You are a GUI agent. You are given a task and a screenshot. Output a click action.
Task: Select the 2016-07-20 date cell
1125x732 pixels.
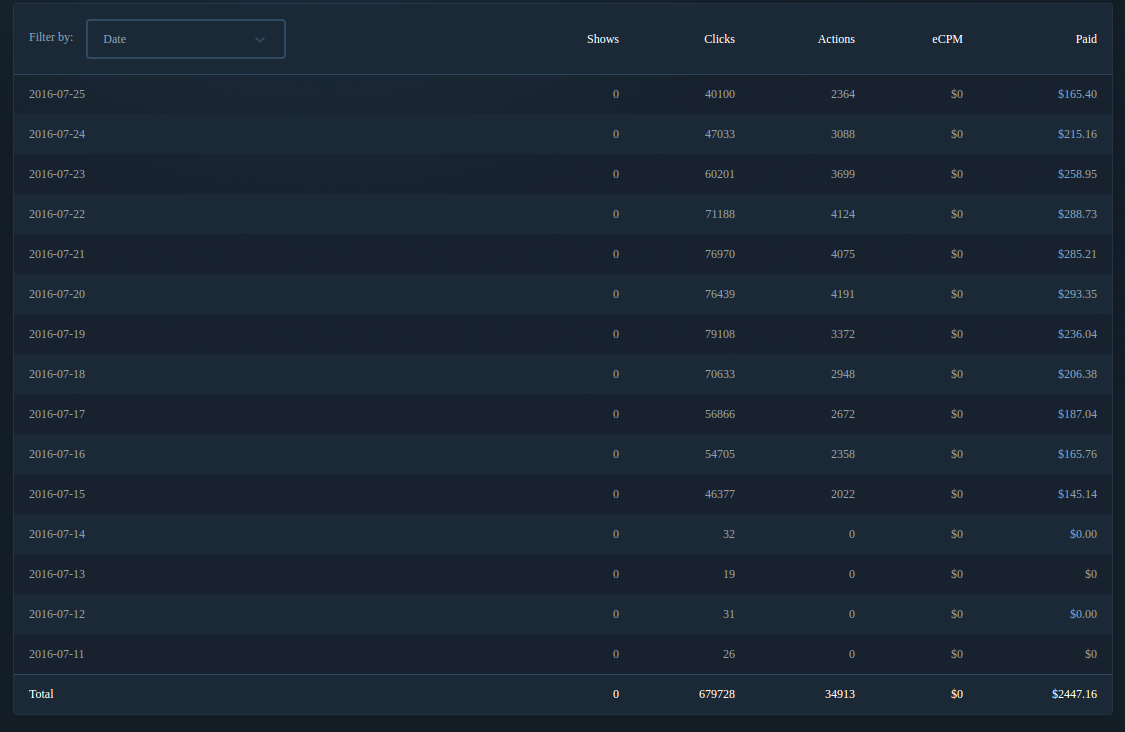coord(57,294)
